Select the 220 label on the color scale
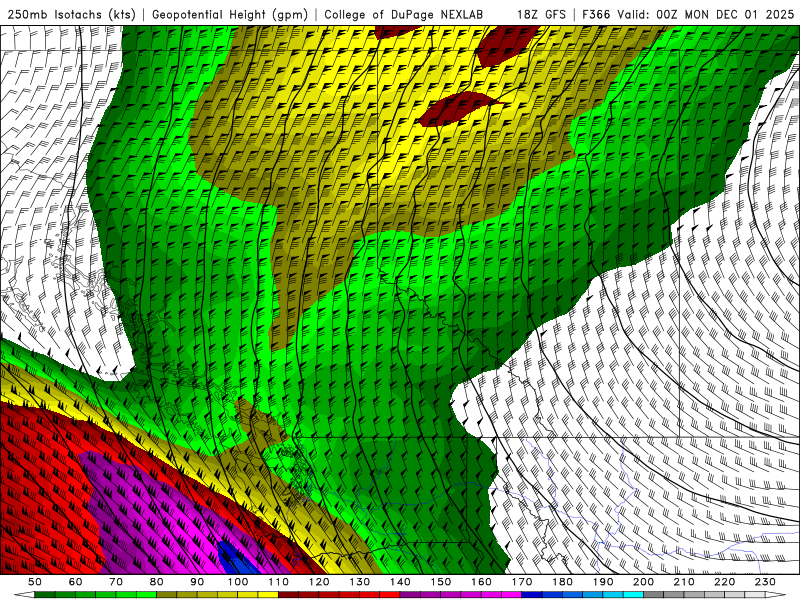The width and height of the screenshot is (800, 600). pyautogui.click(x=724, y=582)
